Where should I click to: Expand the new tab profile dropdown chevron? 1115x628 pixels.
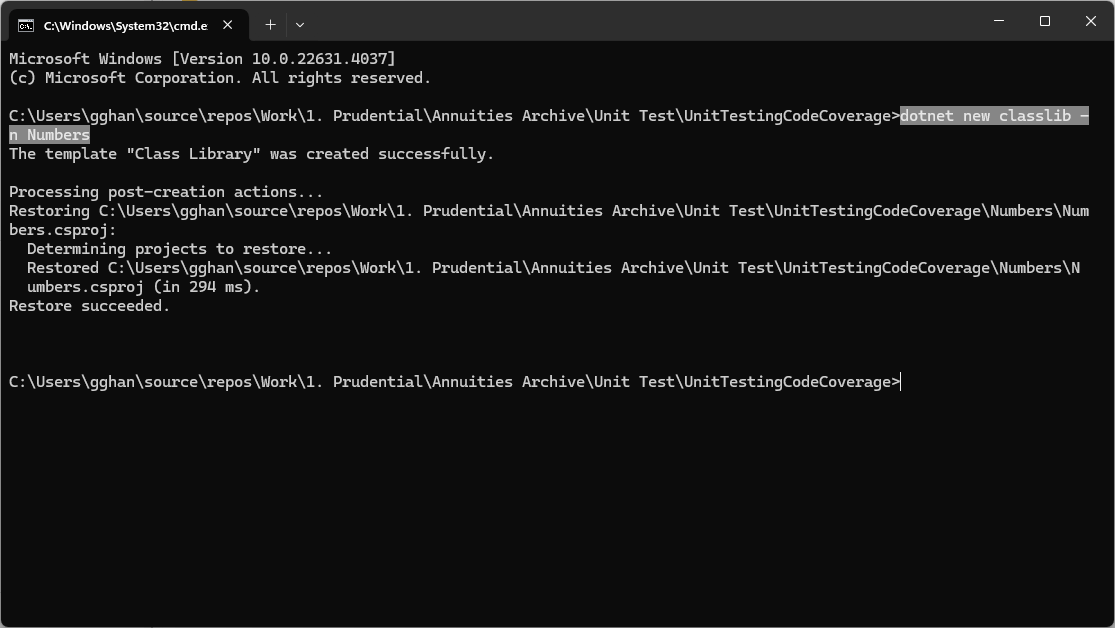click(x=300, y=25)
